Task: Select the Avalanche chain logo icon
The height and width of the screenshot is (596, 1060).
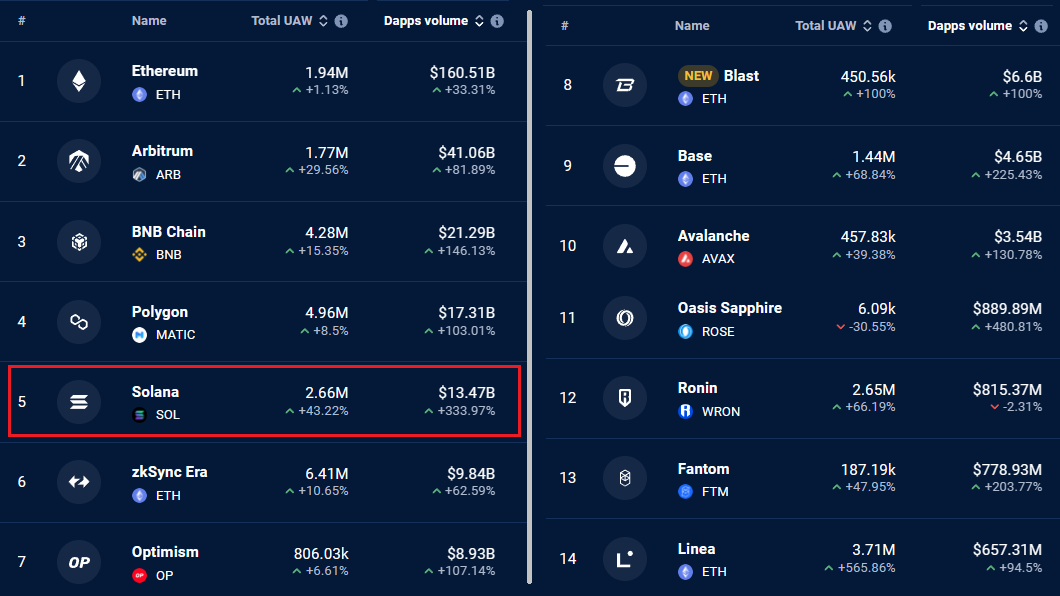Action: tap(625, 245)
